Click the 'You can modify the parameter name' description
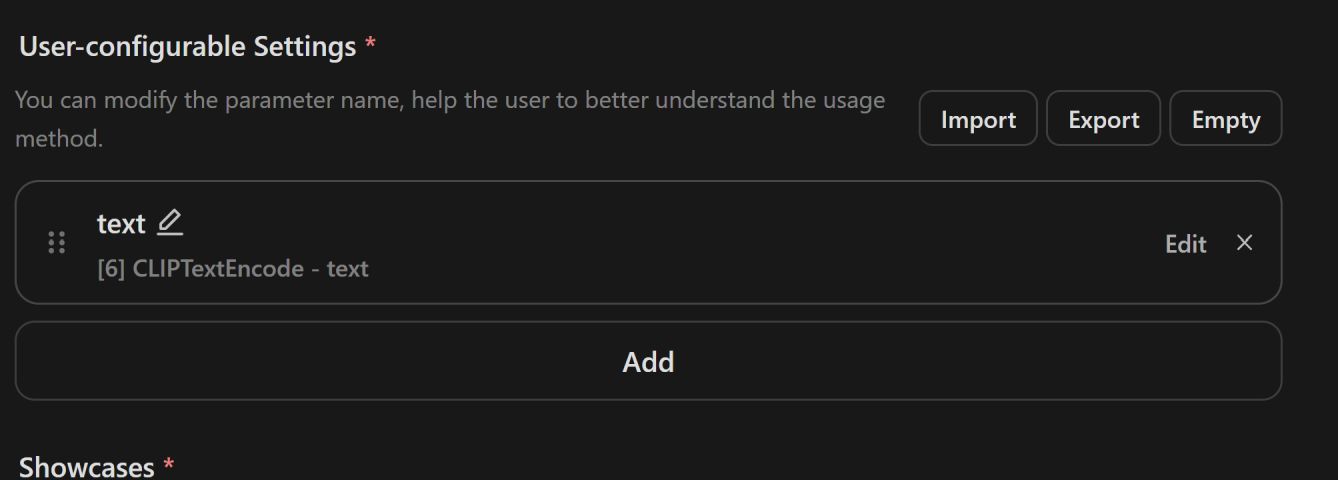This screenshot has height=480, width=1338. point(450,119)
